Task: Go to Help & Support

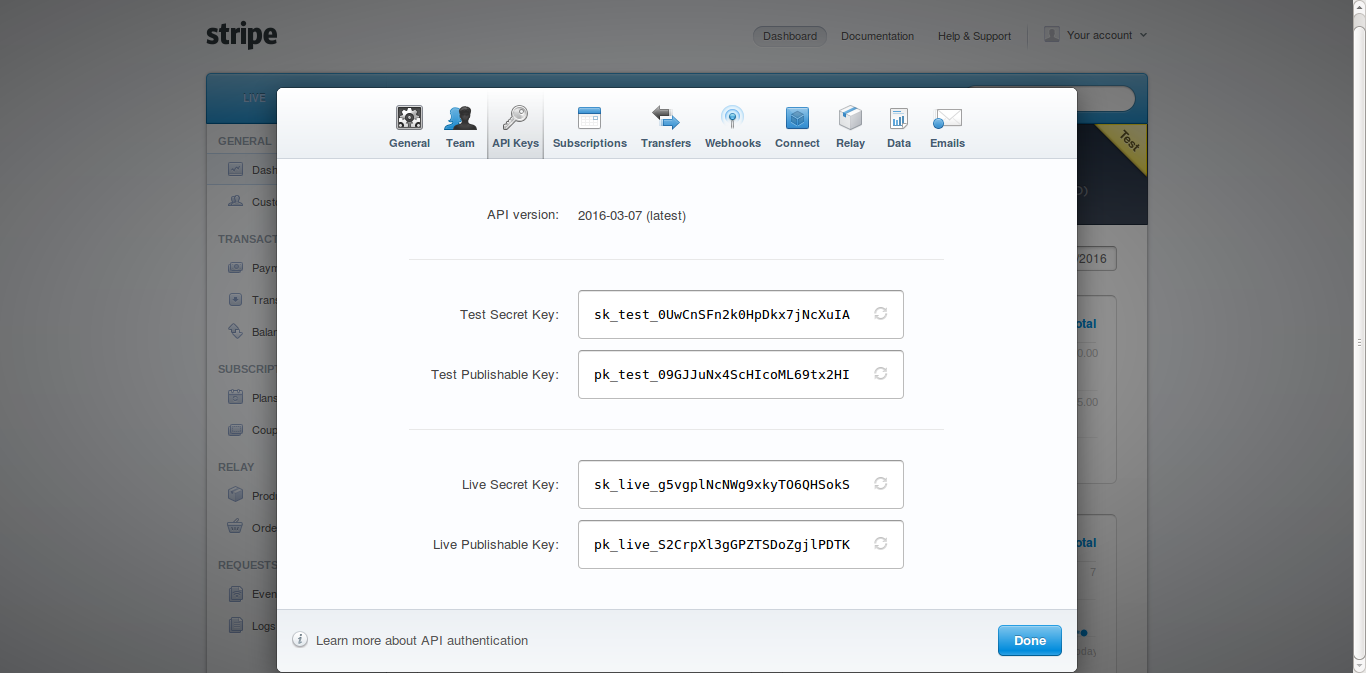Action: pyautogui.click(x=974, y=36)
